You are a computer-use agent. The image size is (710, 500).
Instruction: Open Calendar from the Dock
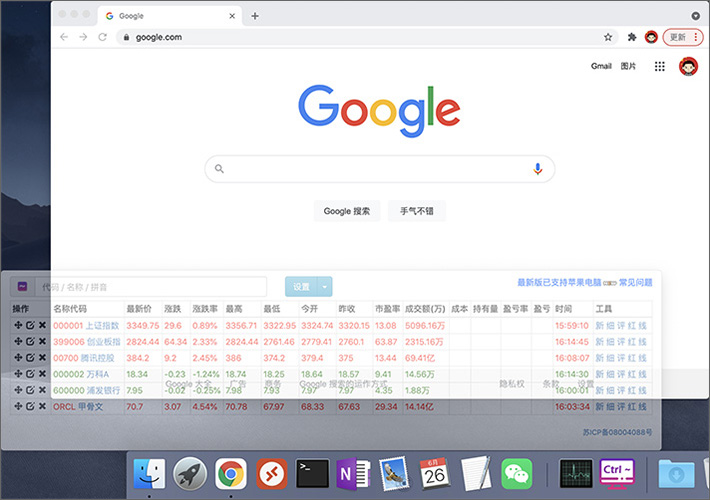435,474
